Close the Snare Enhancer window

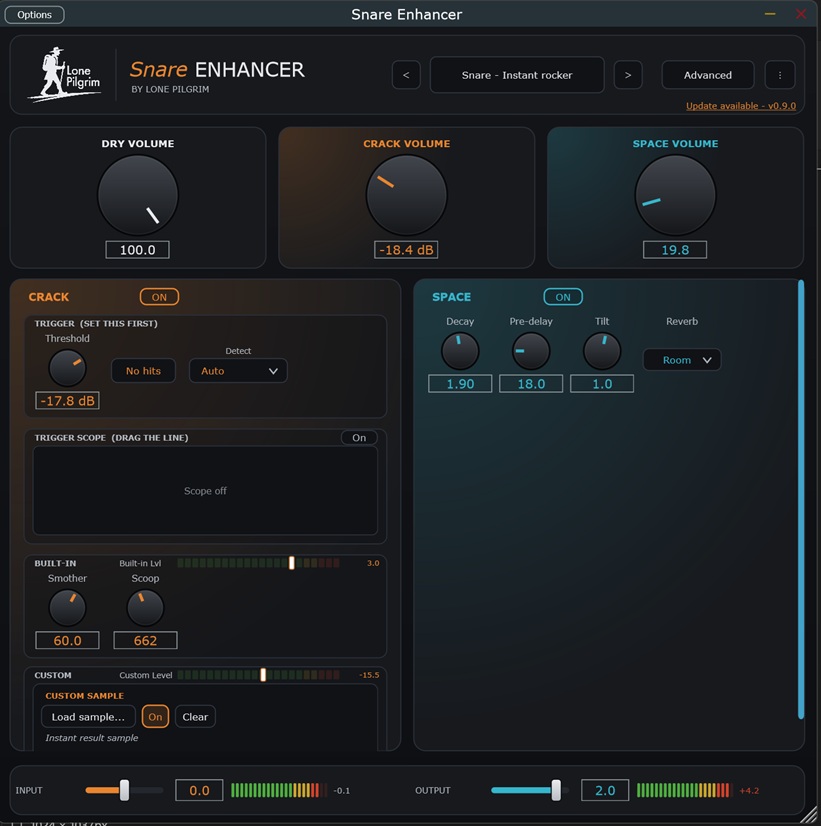pyautogui.click(x=800, y=14)
